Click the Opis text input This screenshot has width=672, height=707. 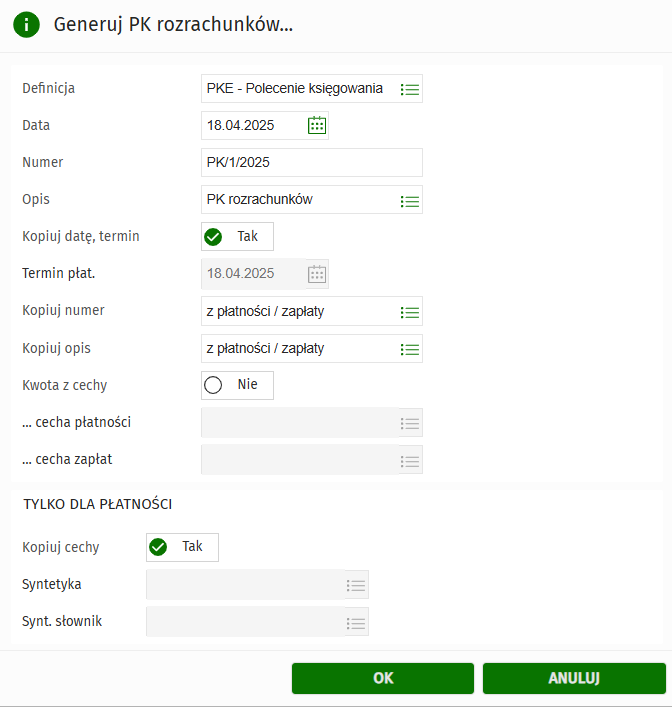click(297, 200)
